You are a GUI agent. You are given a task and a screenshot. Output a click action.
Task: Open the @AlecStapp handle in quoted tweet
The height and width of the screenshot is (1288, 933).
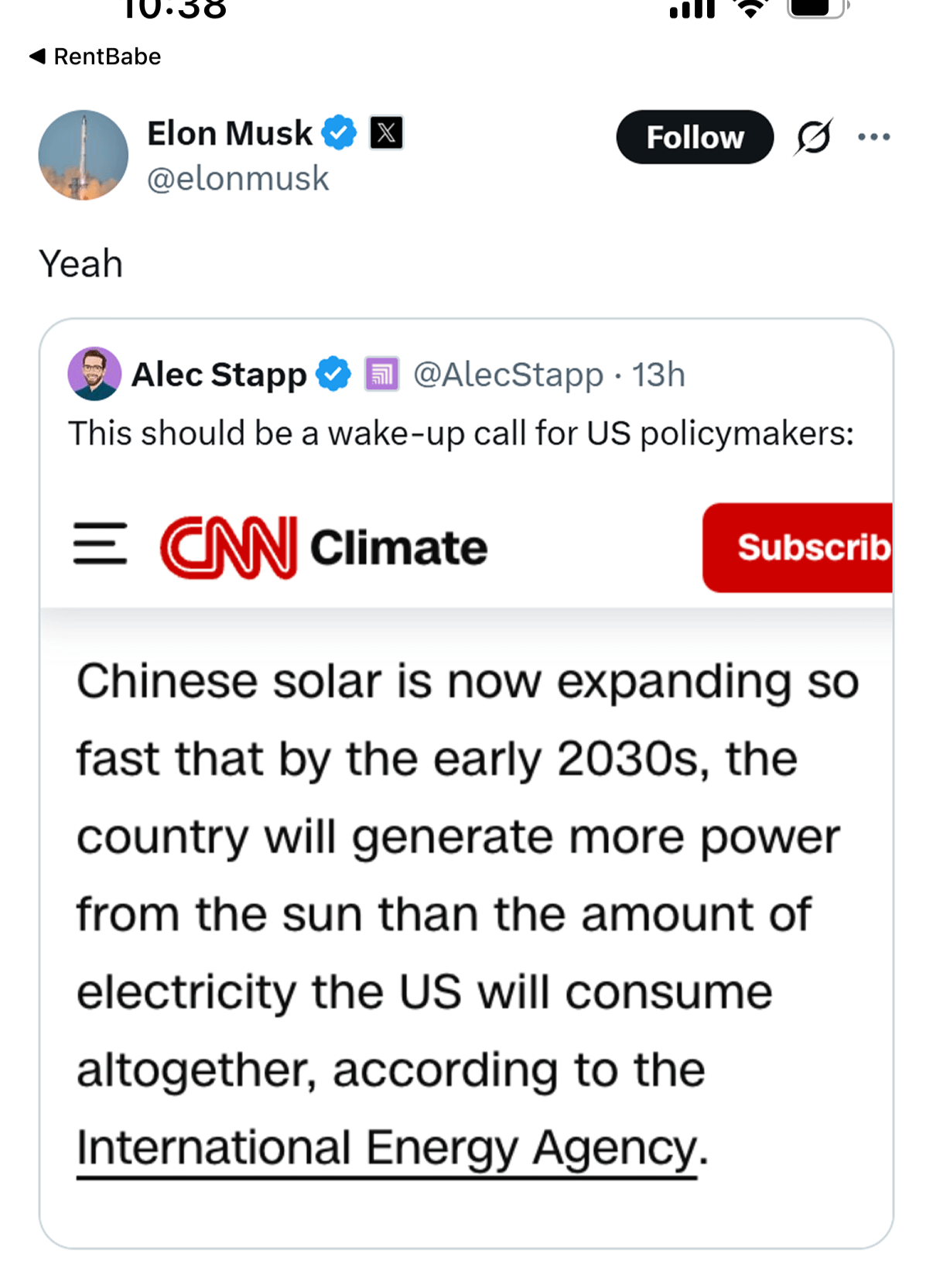click(x=508, y=375)
